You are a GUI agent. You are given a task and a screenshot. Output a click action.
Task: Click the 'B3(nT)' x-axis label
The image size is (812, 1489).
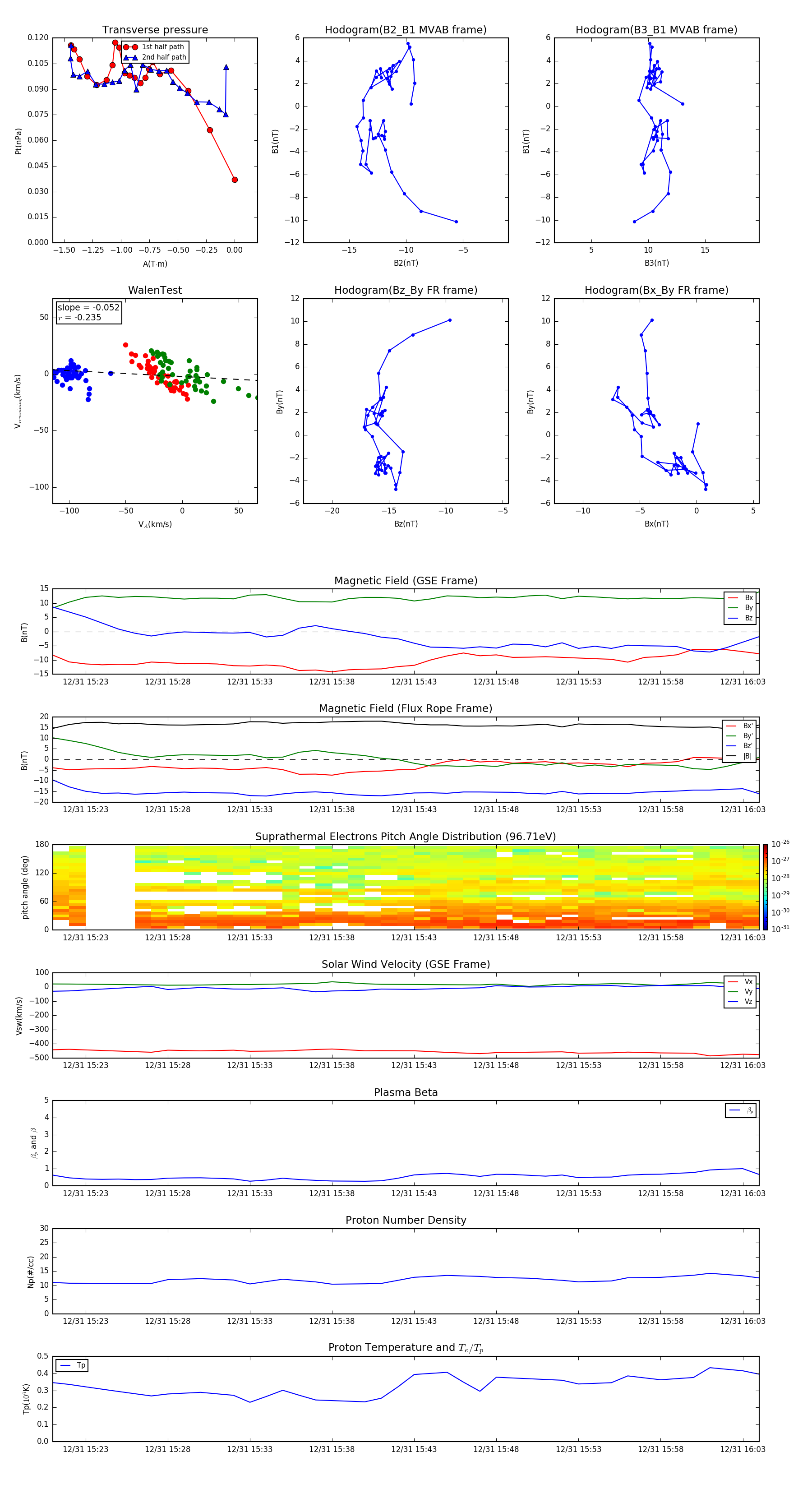(x=656, y=263)
